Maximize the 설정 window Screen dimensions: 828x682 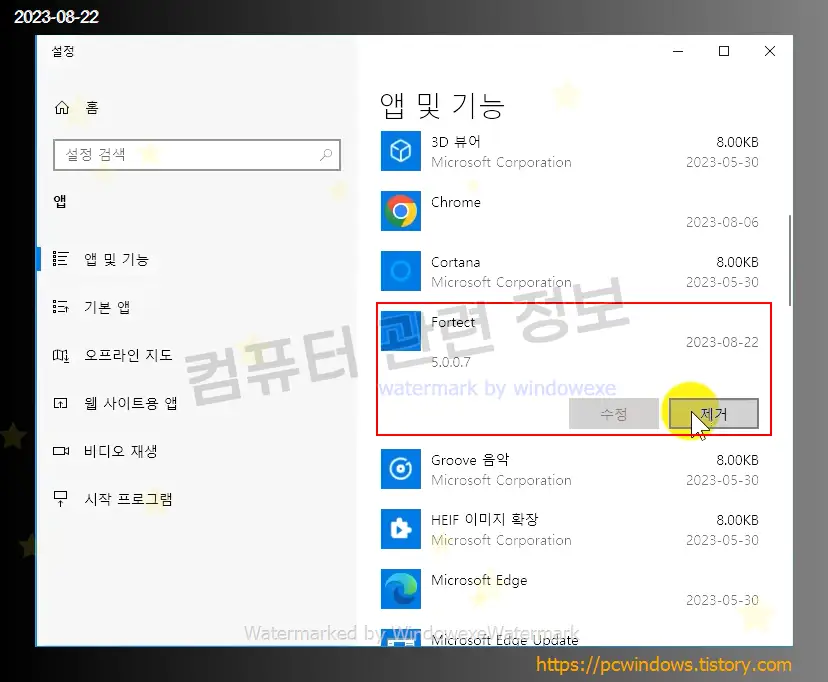pyautogui.click(x=724, y=51)
